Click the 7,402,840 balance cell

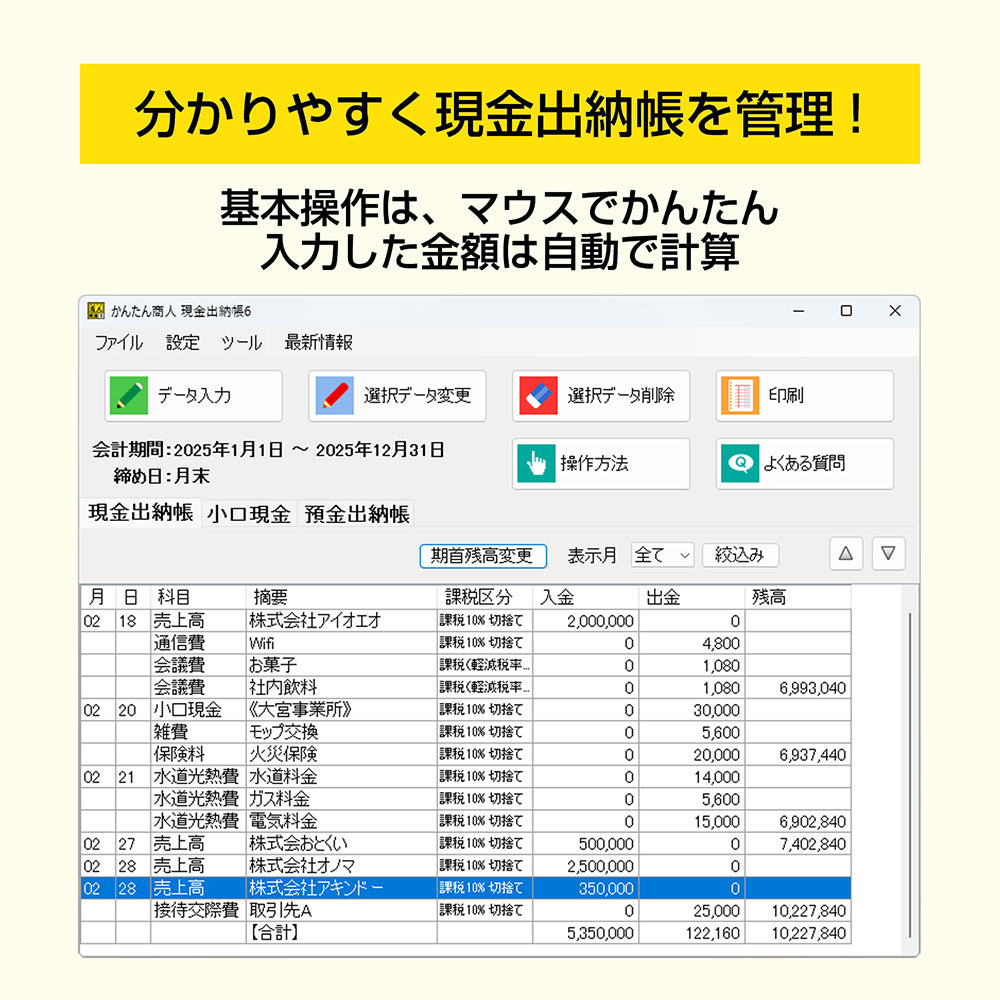pyautogui.click(x=797, y=844)
